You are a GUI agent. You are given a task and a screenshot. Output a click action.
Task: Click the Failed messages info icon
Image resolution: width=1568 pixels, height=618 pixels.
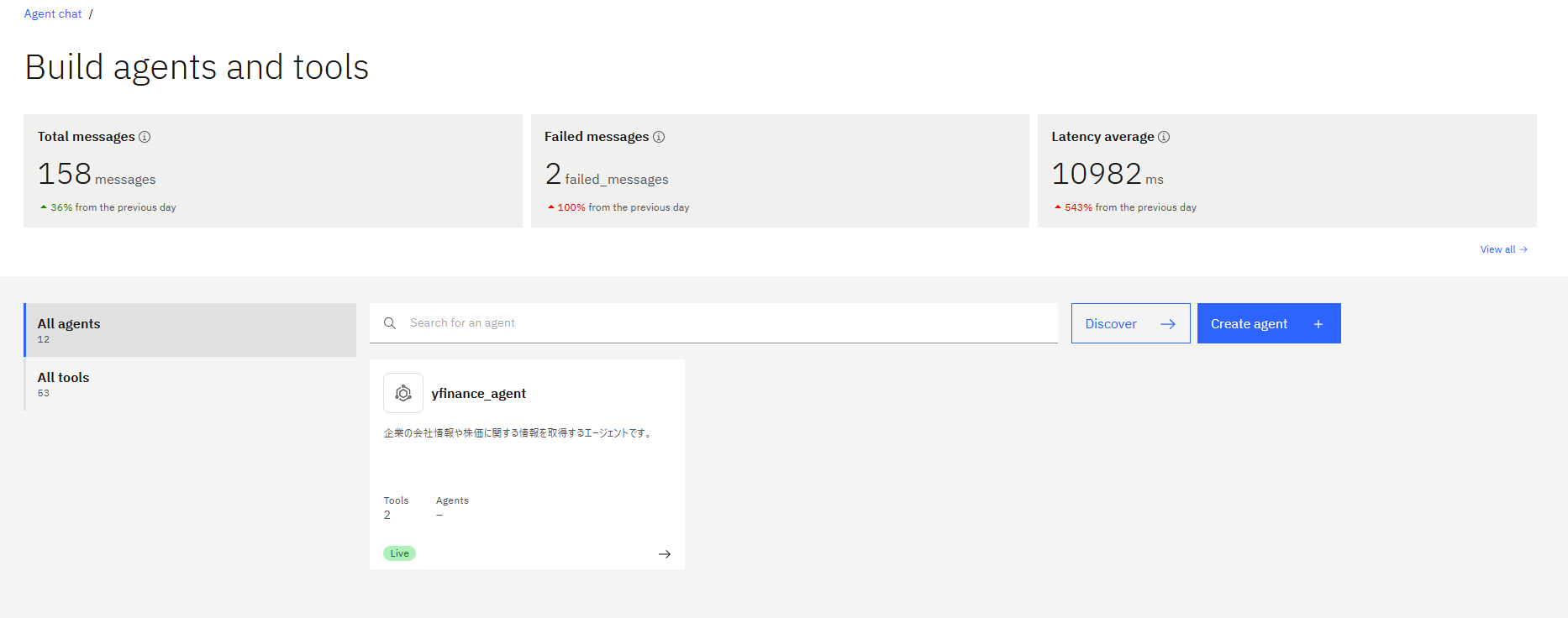[659, 137]
